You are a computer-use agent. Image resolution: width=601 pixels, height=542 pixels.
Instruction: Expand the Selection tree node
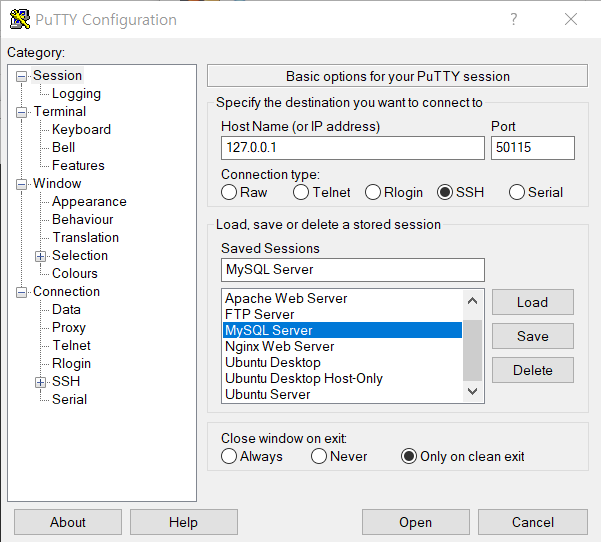pos(40,256)
